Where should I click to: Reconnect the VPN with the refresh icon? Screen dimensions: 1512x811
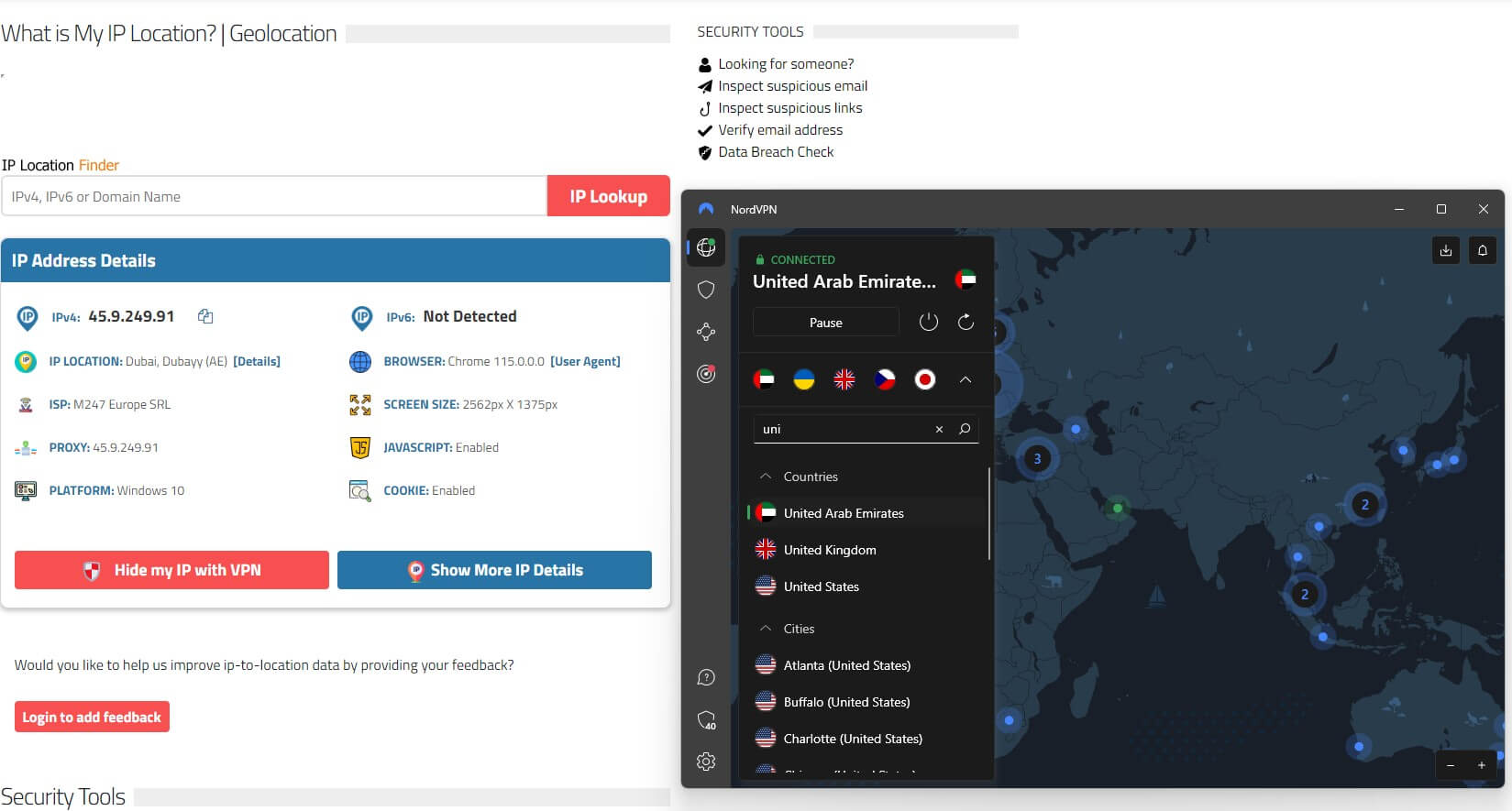pyautogui.click(x=966, y=322)
